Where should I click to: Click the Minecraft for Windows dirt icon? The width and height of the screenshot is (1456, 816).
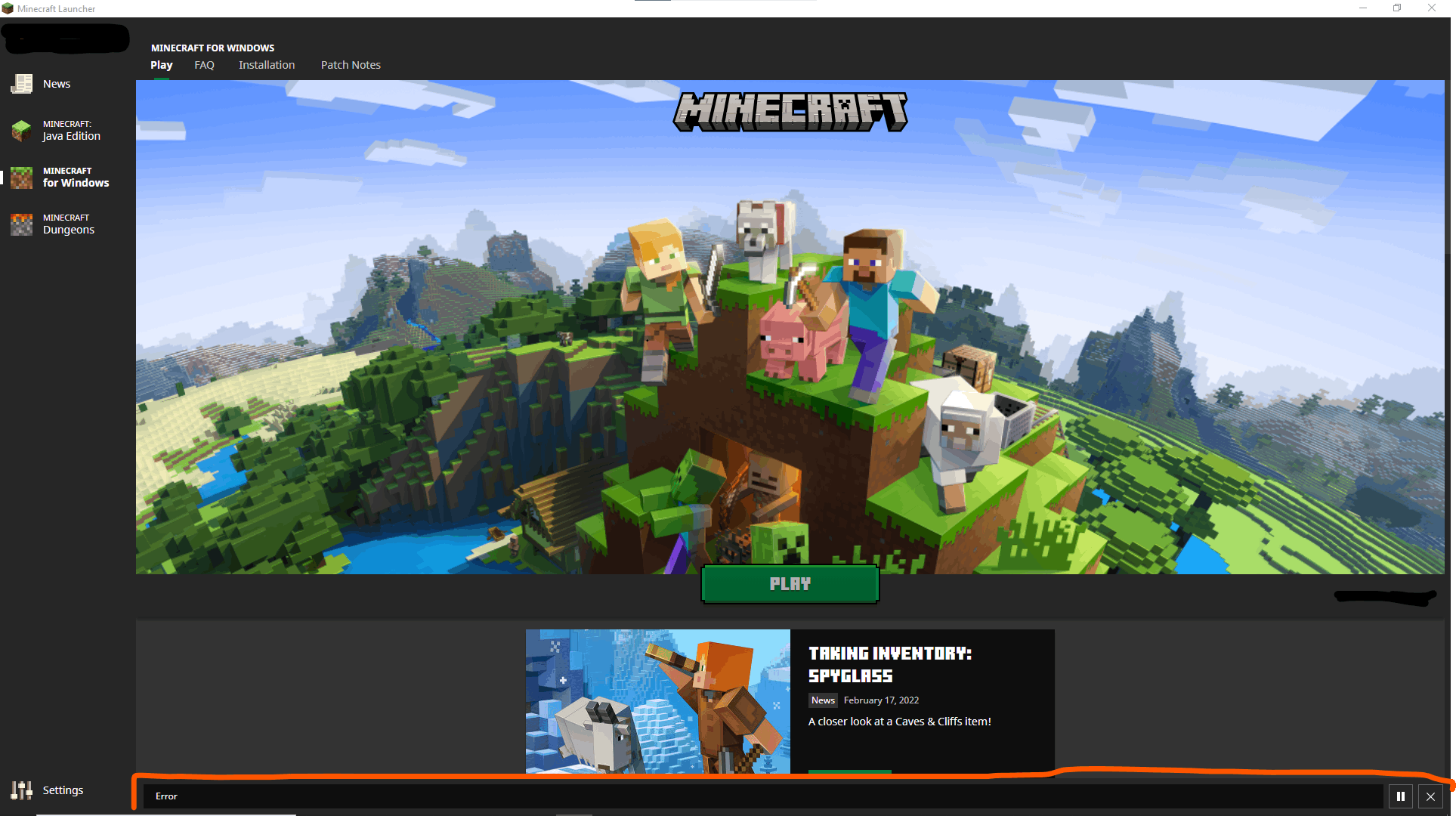tap(21, 178)
